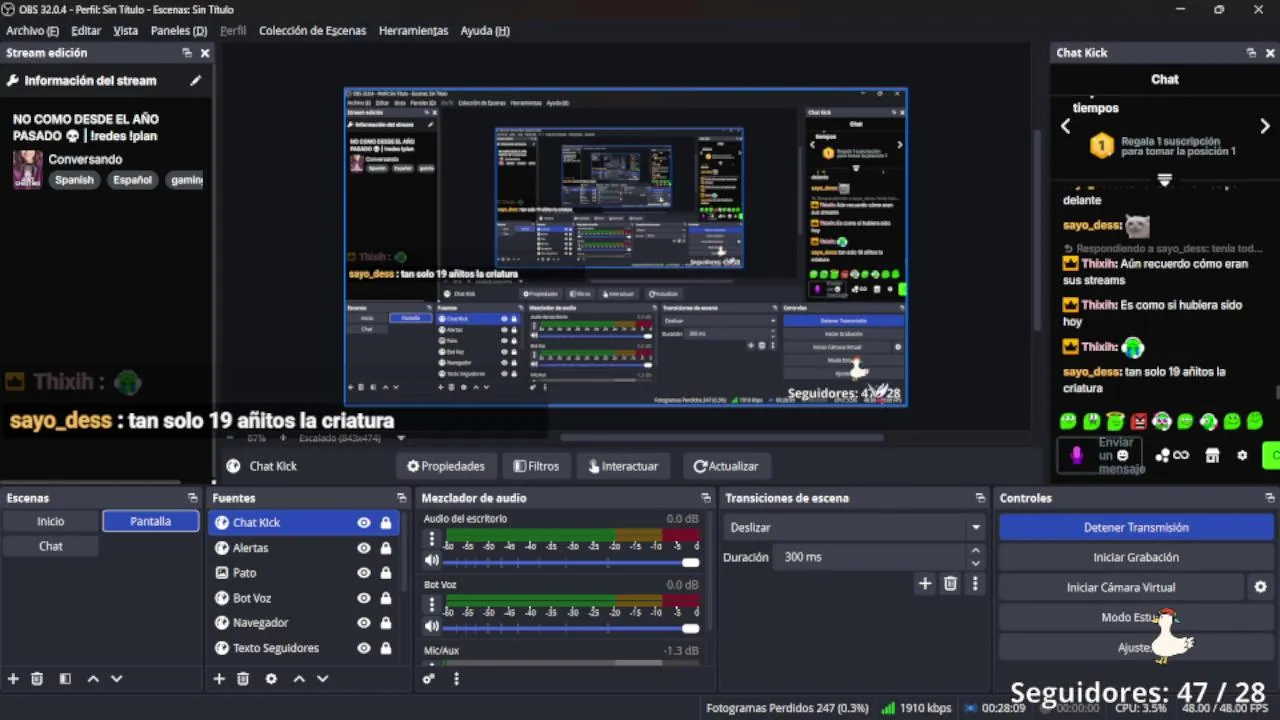Start the virtual camera button
1280x720 pixels.
click(1121, 587)
